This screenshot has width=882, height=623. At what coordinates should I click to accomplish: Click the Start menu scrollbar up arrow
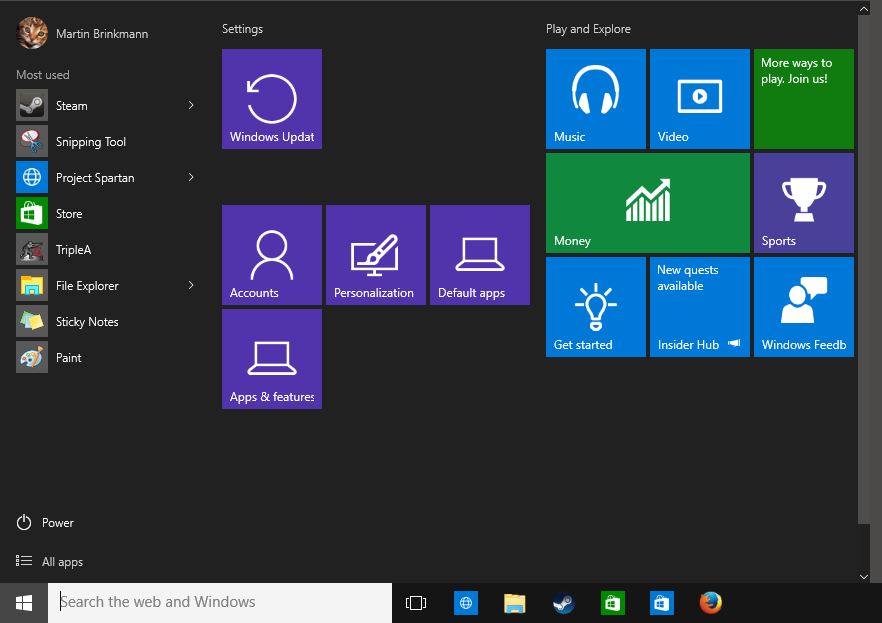click(x=864, y=8)
